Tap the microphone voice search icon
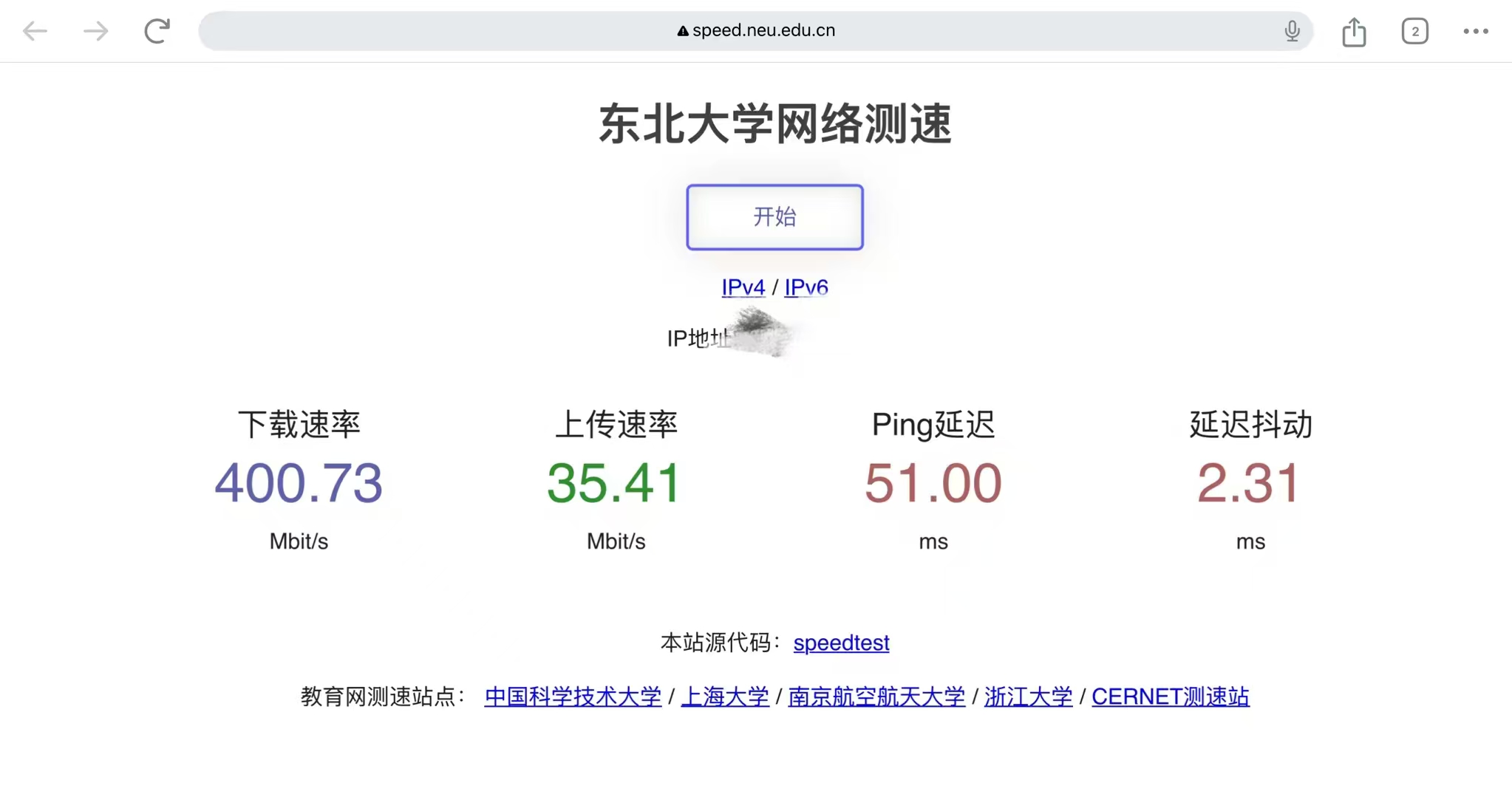Screen dimensions: 1512x797 click(1292, 31)
